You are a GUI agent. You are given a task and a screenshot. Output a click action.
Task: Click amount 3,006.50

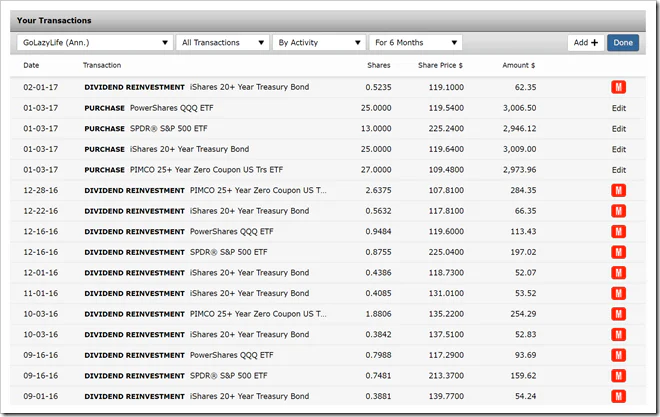click(519, 108)
